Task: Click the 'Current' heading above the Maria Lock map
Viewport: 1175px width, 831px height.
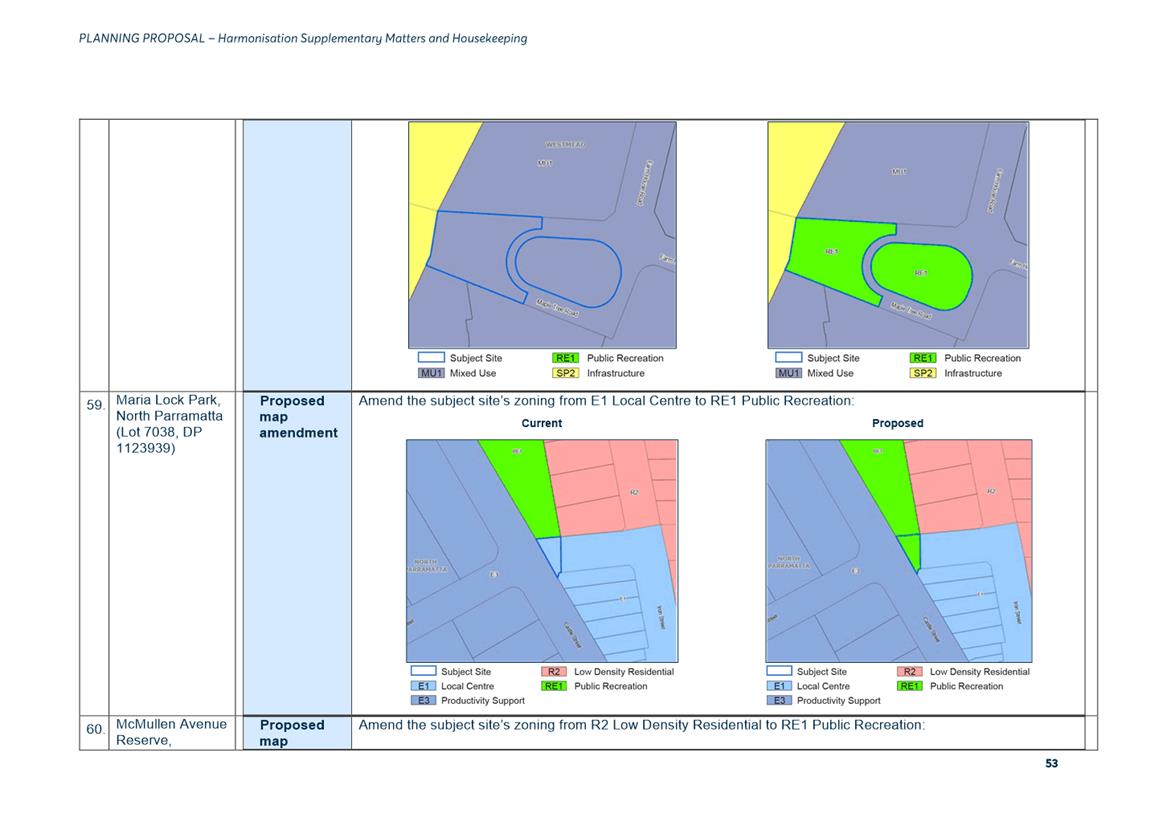Action: point(542,423)
